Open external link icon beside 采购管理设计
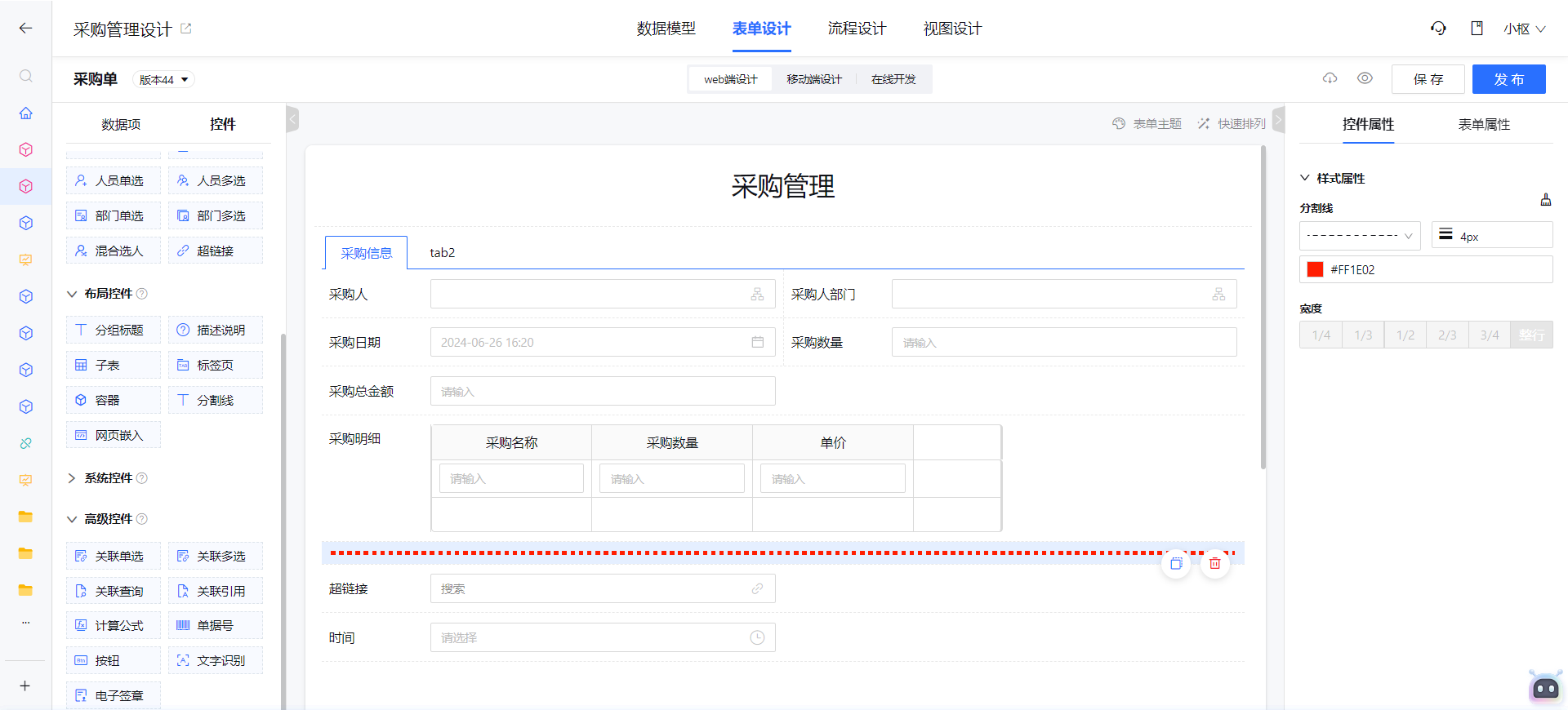Screen dimensions: 1568x710 tap(185, 29)
